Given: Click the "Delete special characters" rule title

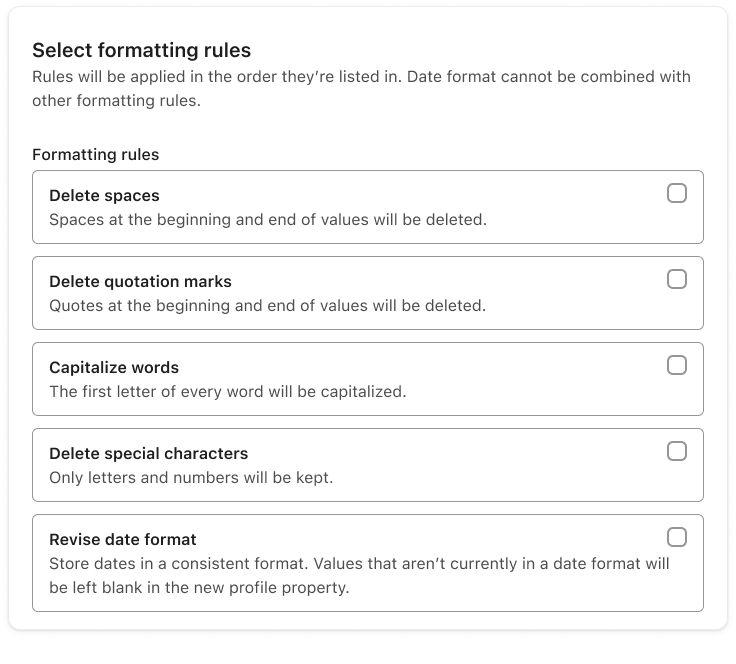Looking at the screenshot, I should (148, 454).
